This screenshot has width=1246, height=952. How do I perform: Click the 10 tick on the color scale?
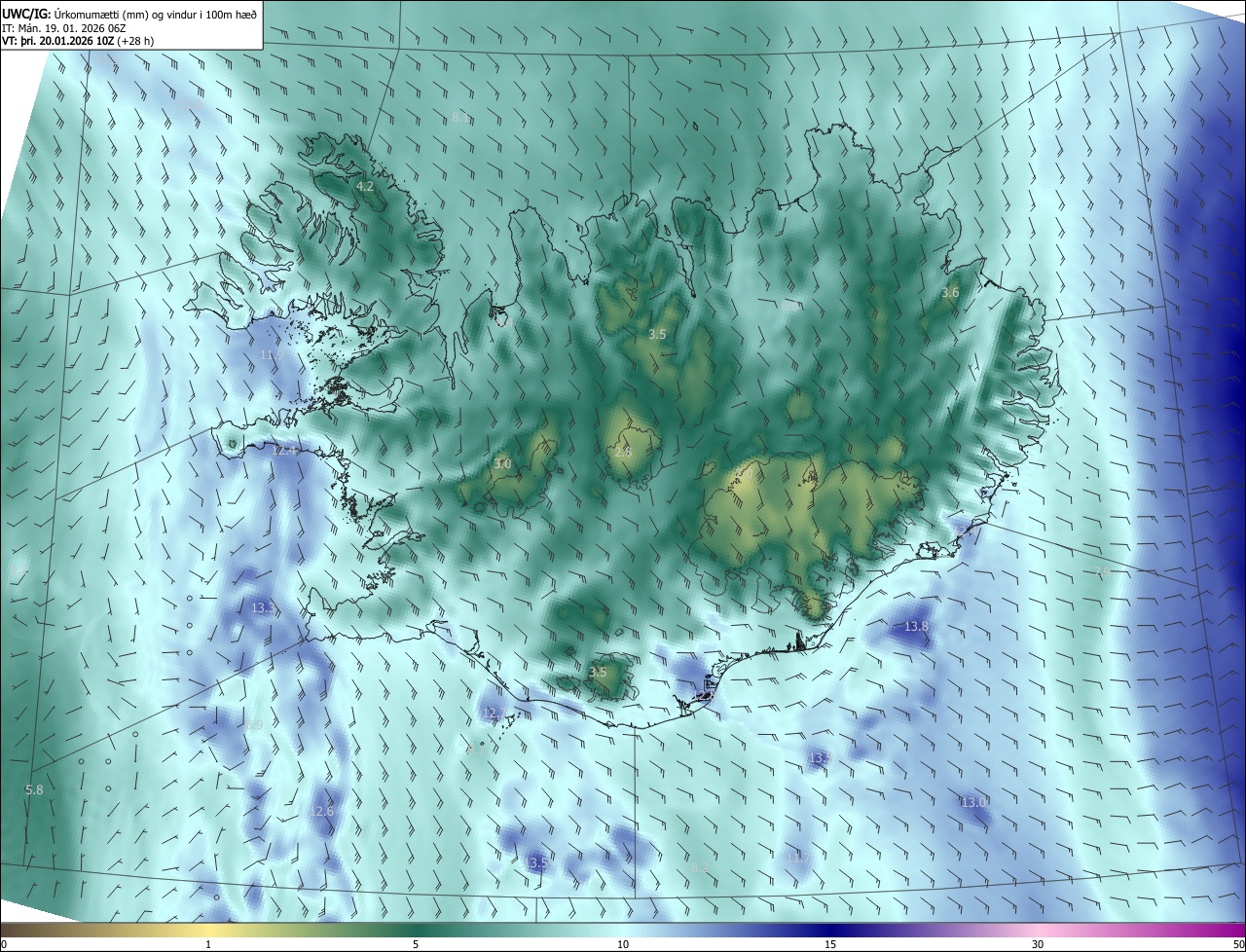pyautogui.click(x=623, y=944)
